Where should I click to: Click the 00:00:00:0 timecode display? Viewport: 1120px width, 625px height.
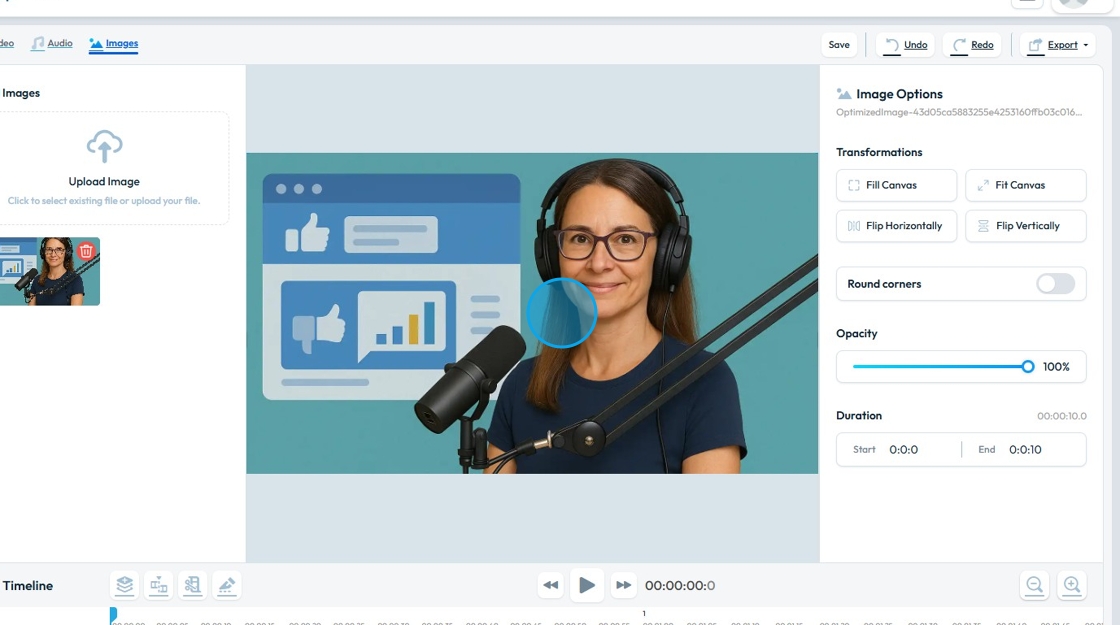[680, 585]
